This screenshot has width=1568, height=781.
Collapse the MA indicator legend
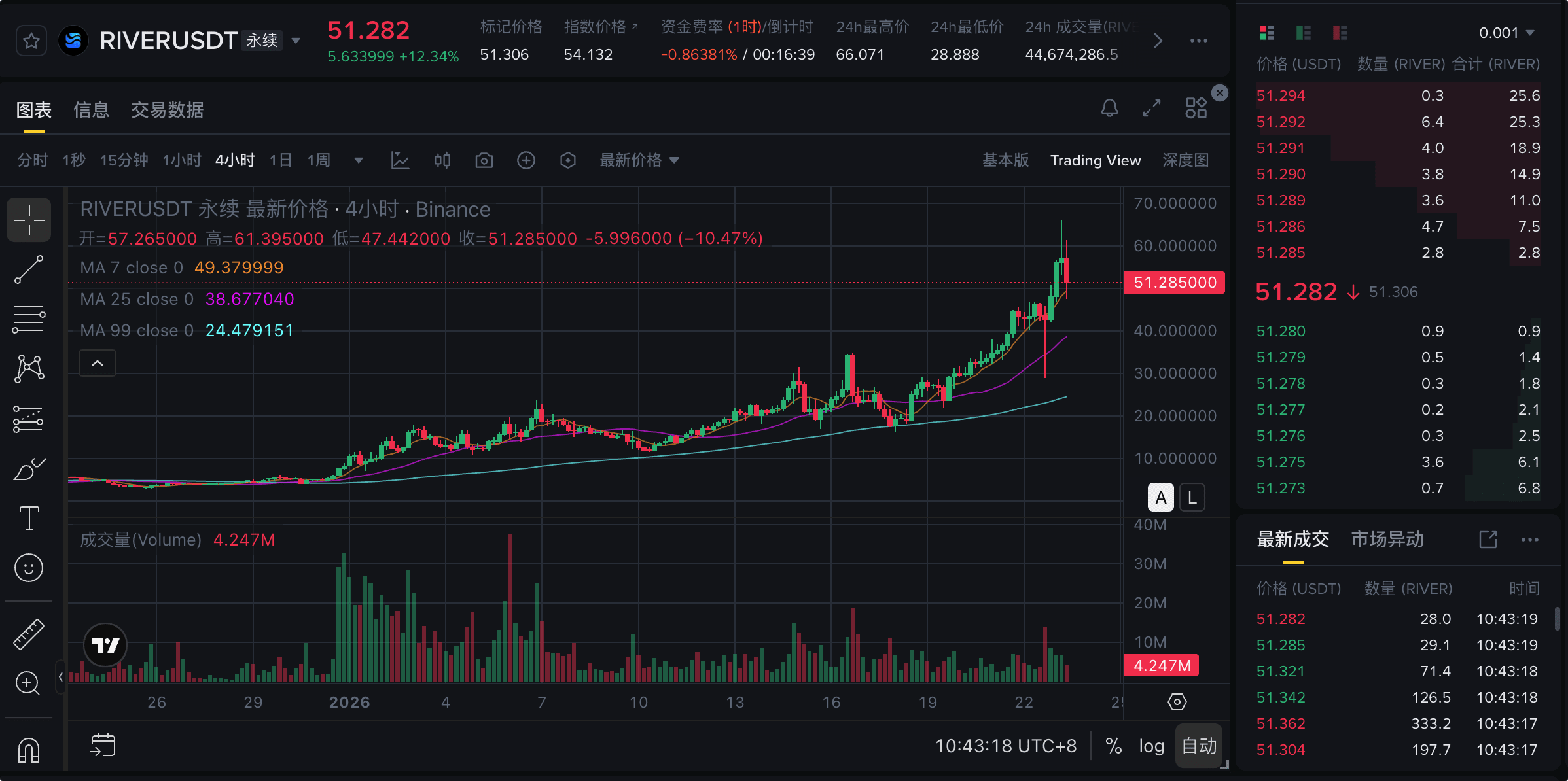[x=98, y=364]
